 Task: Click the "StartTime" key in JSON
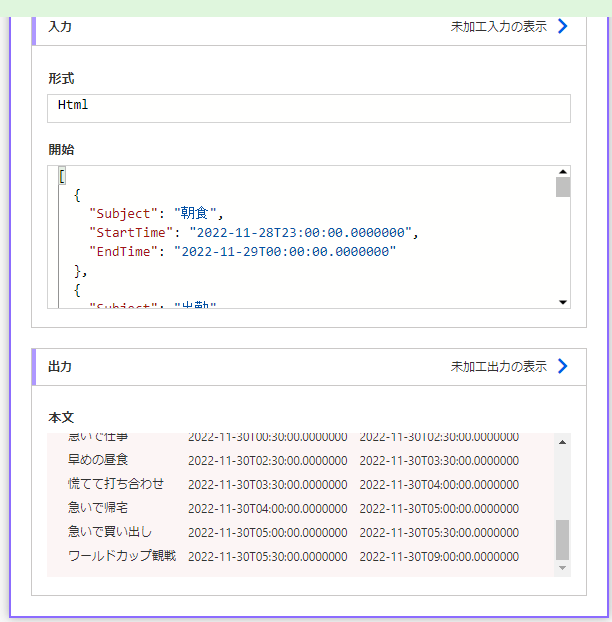point(131,232)
